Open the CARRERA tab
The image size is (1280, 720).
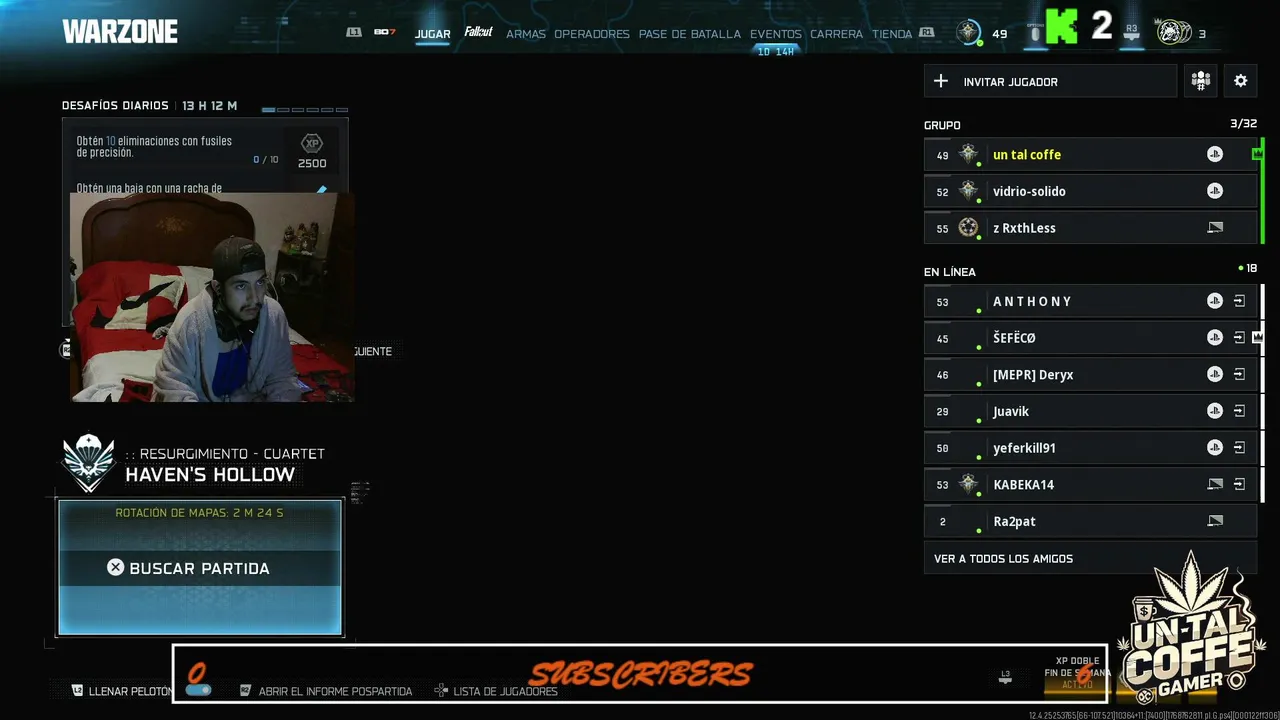click(836, 34)
